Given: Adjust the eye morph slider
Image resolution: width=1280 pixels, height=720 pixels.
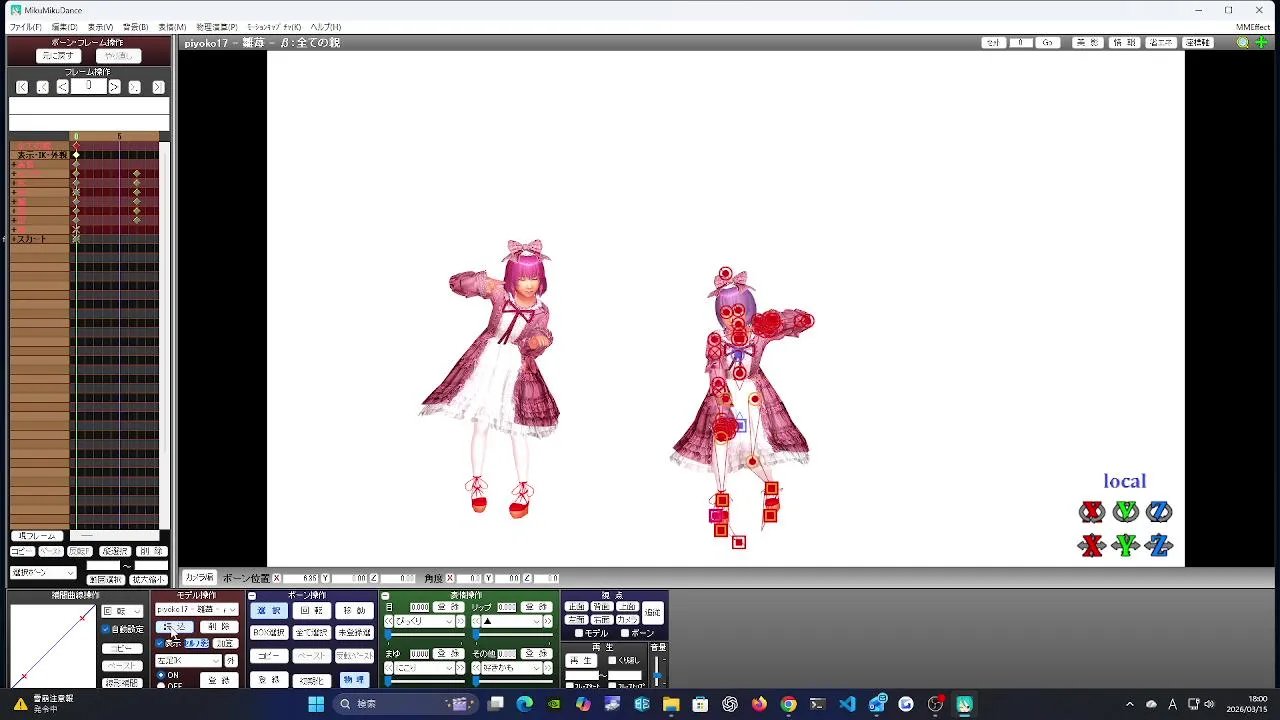Looking at the screenshot, I should coord(425,634).
